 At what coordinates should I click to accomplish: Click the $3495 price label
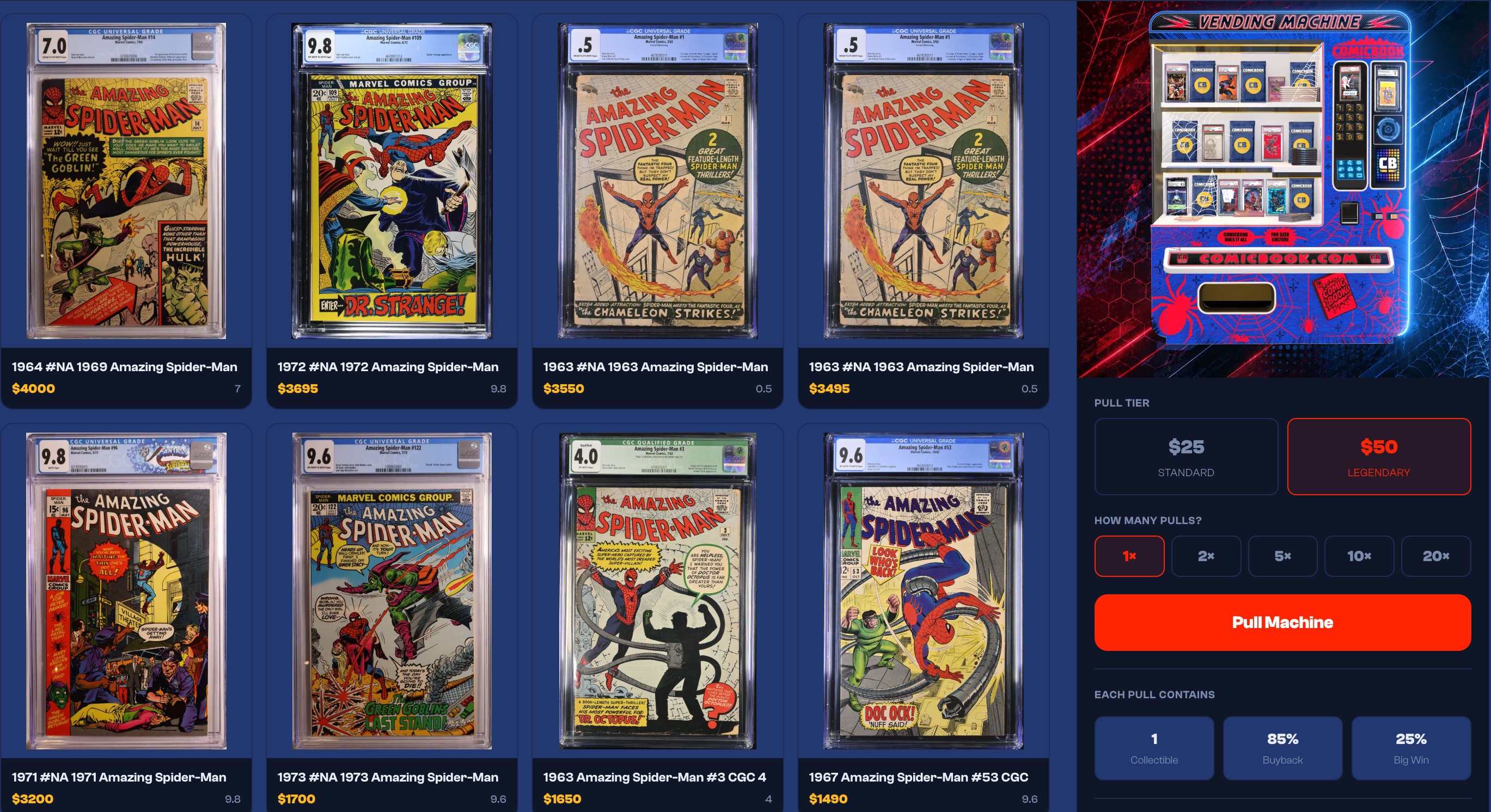tap(829, 389)
